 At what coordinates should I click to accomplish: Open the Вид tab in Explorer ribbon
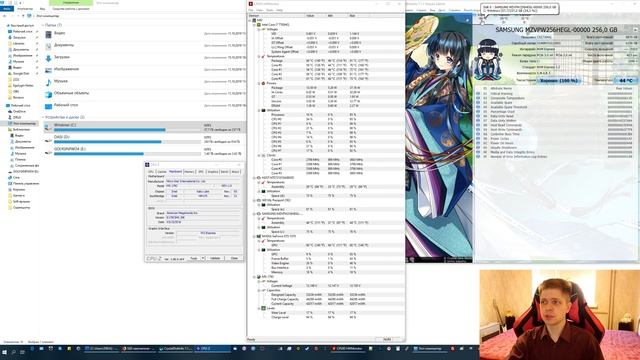(x=42, y=8)
